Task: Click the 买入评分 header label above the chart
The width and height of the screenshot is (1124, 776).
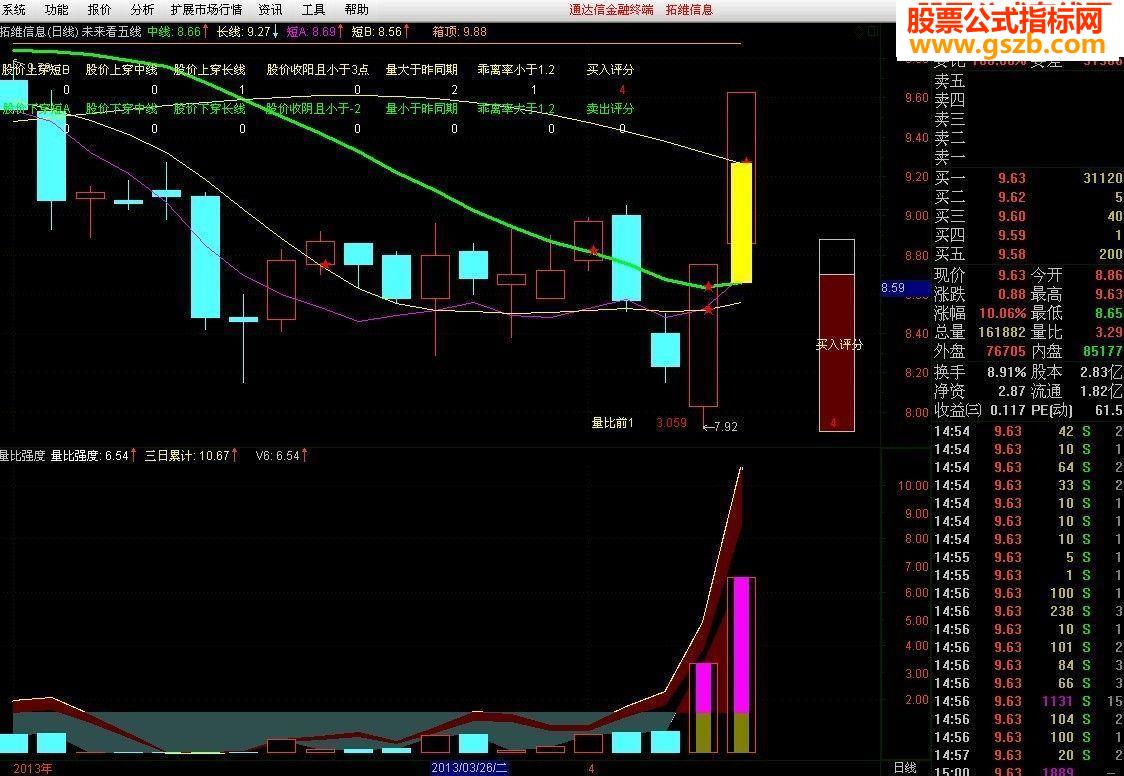Action: (610, 70)
